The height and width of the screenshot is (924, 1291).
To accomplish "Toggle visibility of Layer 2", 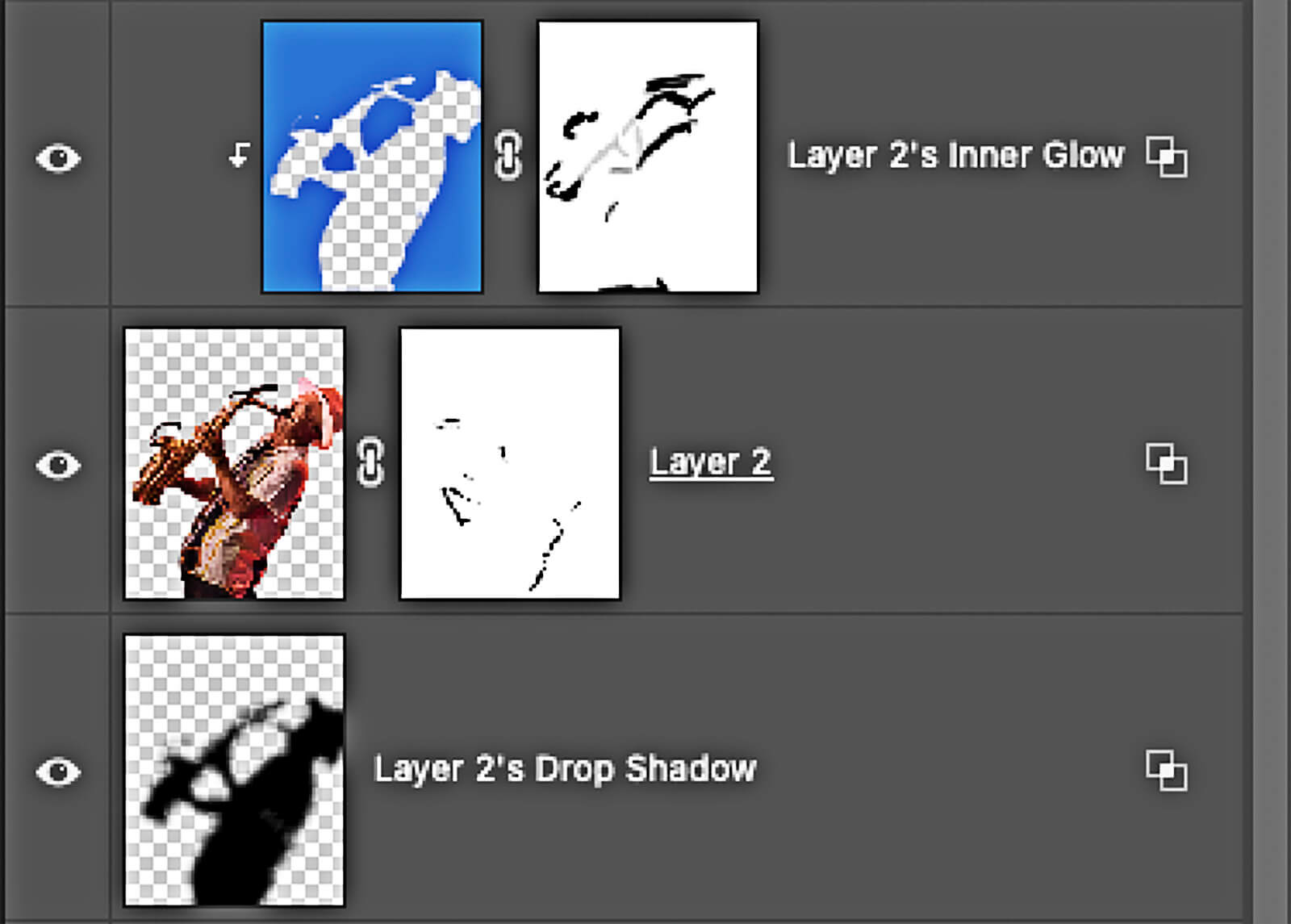I will pyautogui.click(x=58, y=465).
